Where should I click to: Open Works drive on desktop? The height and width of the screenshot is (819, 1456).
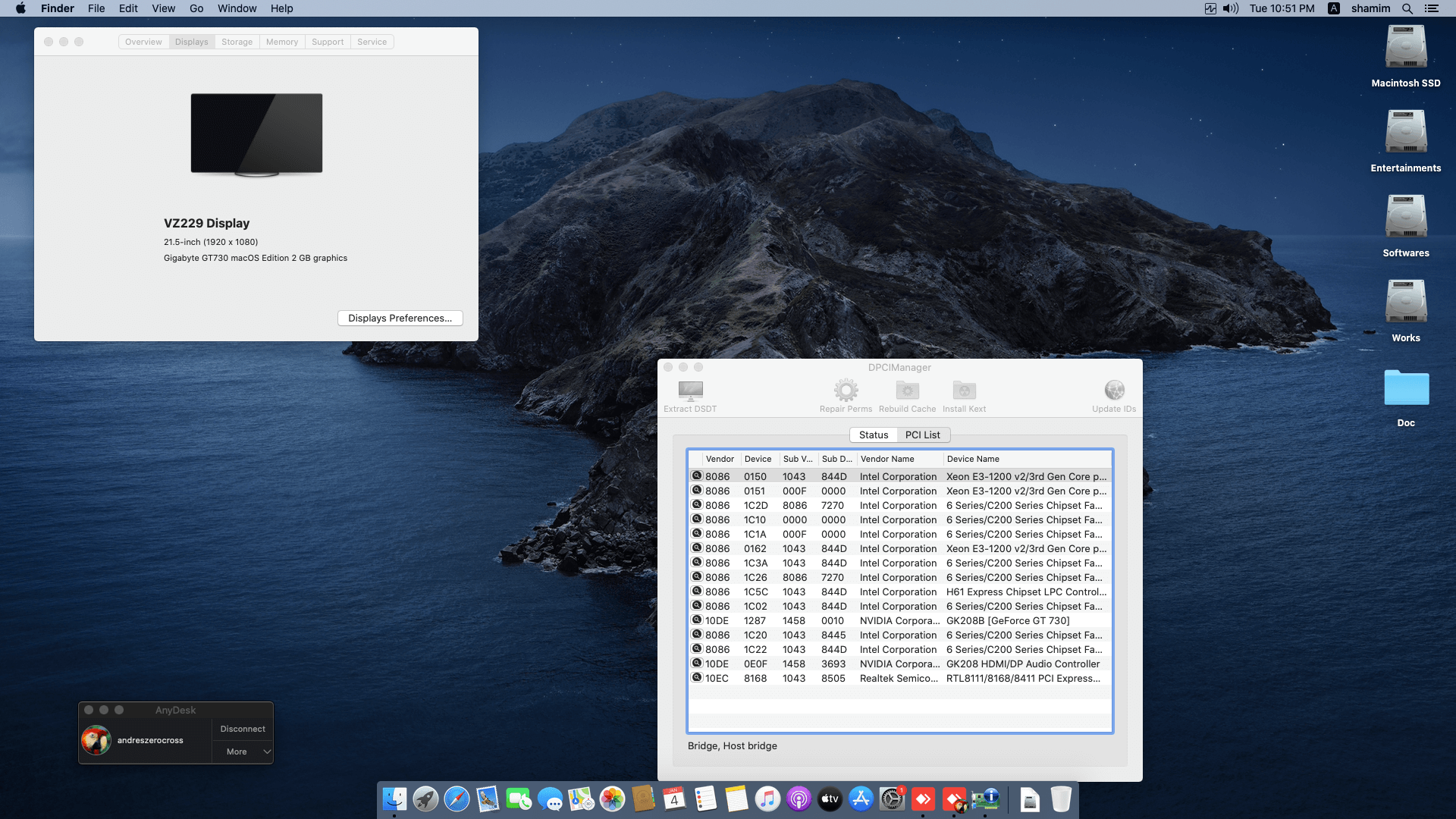point(1406,302)
